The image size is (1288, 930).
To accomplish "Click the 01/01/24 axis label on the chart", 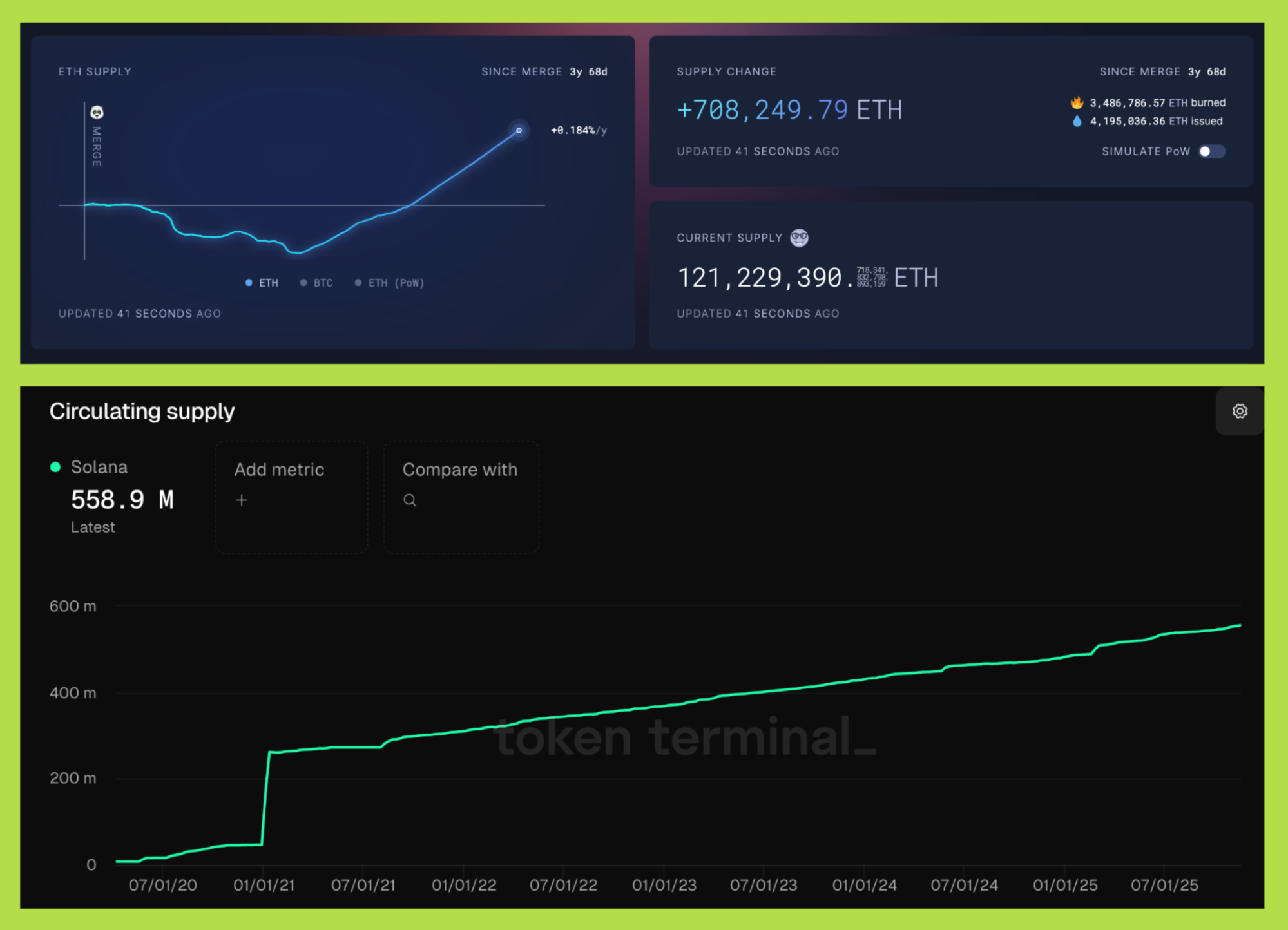I will click(864, 885).
